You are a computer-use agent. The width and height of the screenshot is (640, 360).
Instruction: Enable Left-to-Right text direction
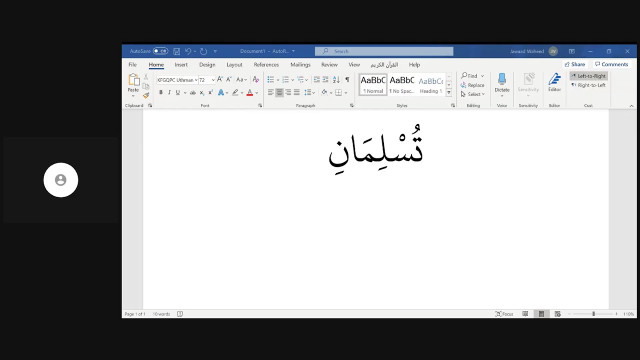(589, 76)
